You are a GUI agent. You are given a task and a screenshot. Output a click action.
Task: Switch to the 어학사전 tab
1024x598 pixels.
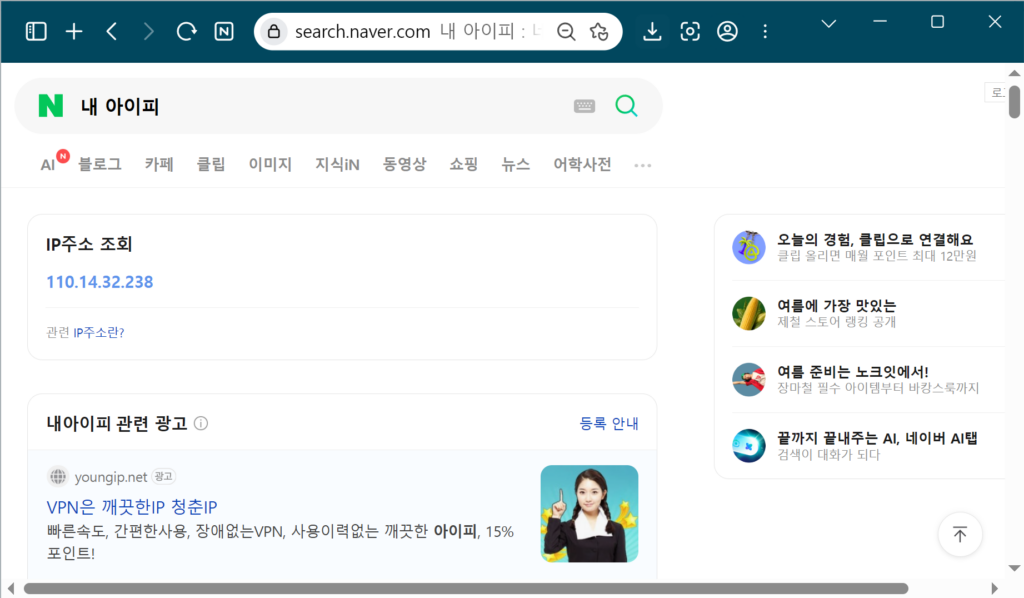coord(582,164)
